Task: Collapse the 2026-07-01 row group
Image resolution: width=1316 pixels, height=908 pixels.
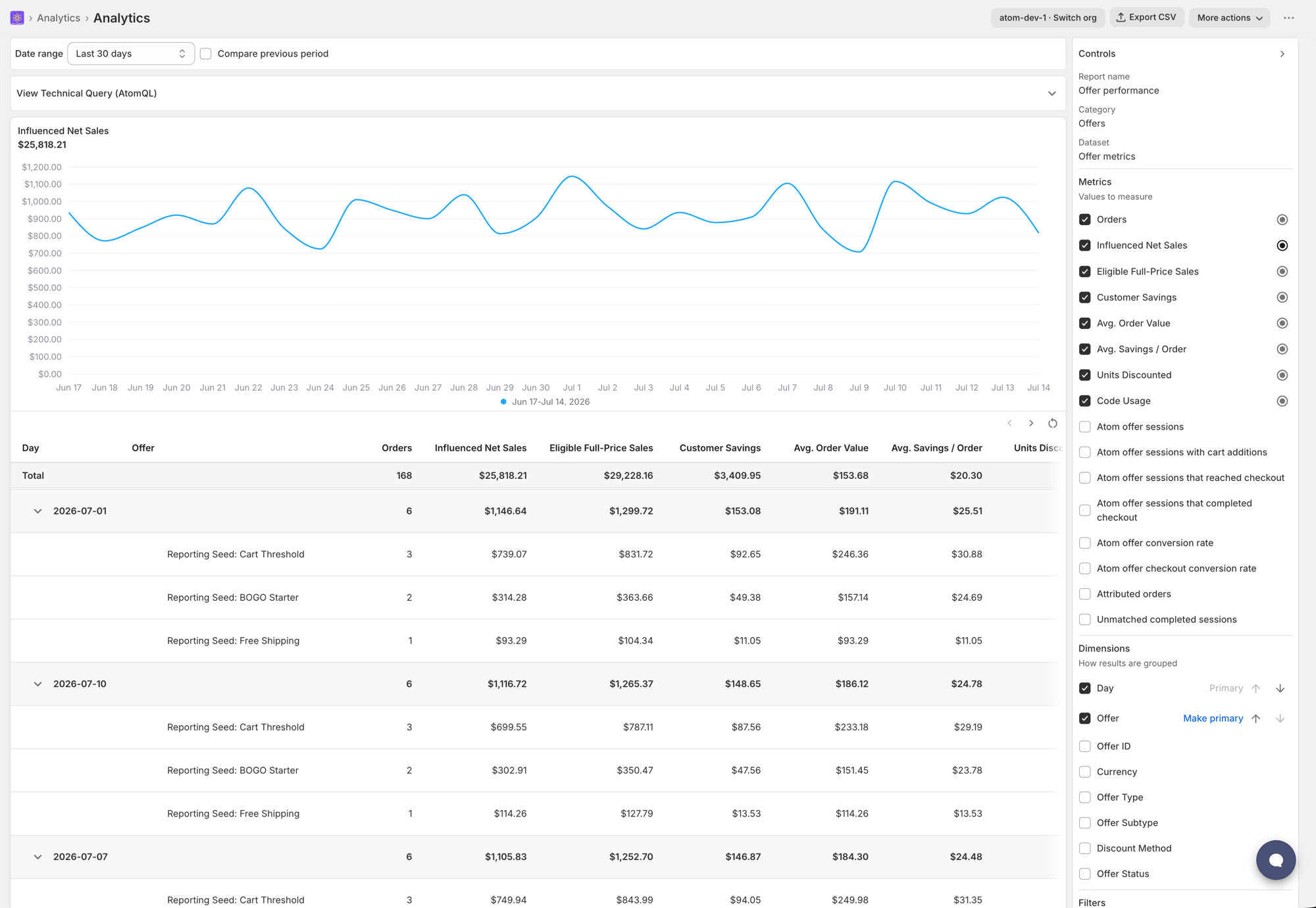Action: click(x=38, y=511)
